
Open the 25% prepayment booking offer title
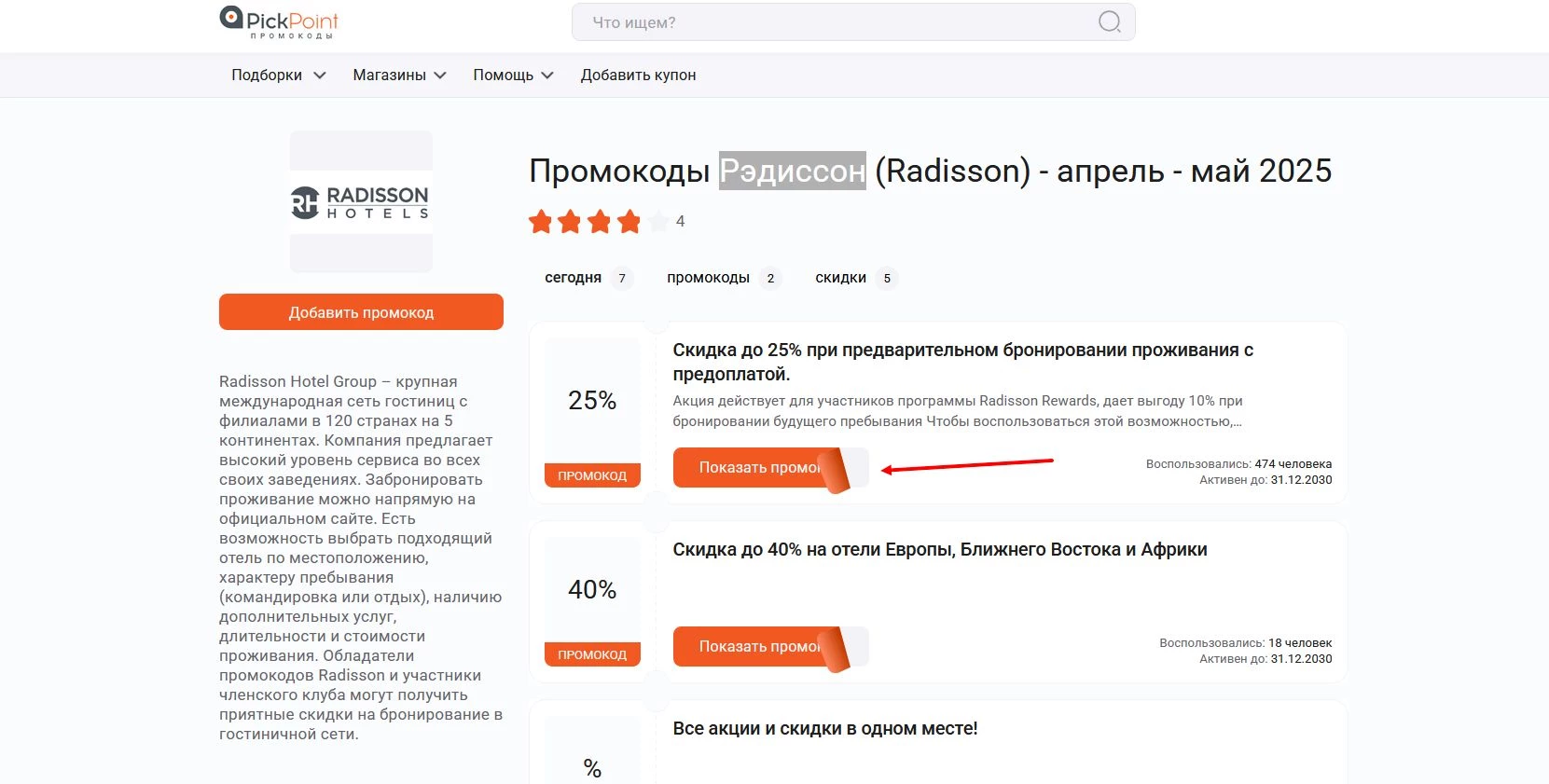tap(963, 362)
